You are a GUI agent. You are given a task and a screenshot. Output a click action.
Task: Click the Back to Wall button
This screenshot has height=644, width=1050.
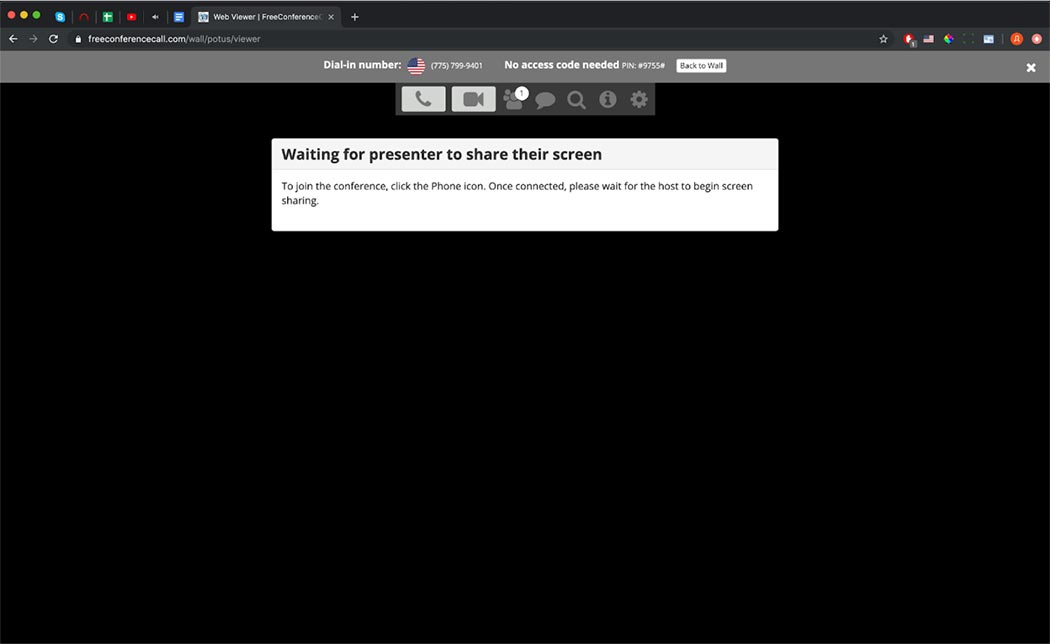pyautogui.click(x=700, y=65)
